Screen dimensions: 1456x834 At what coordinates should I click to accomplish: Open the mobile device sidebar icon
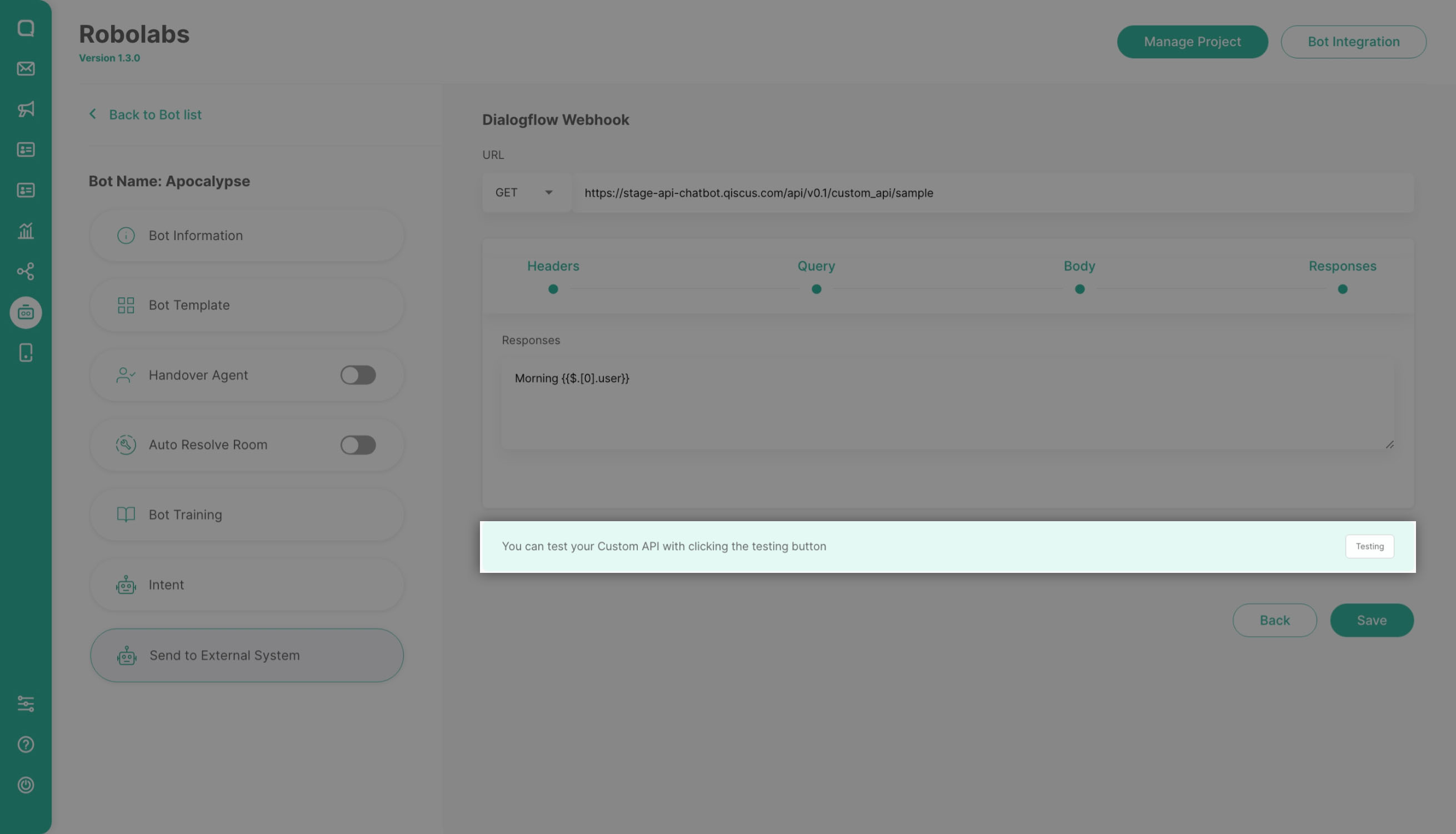point(26,353)
